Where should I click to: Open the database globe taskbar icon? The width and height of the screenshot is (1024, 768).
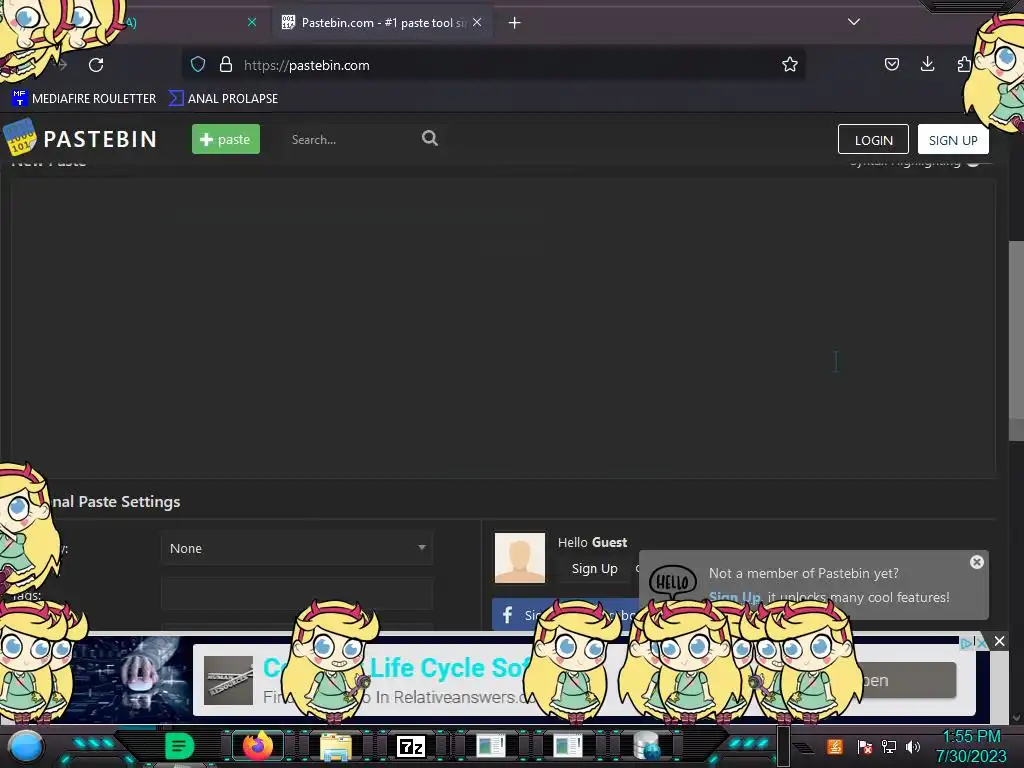647,746
